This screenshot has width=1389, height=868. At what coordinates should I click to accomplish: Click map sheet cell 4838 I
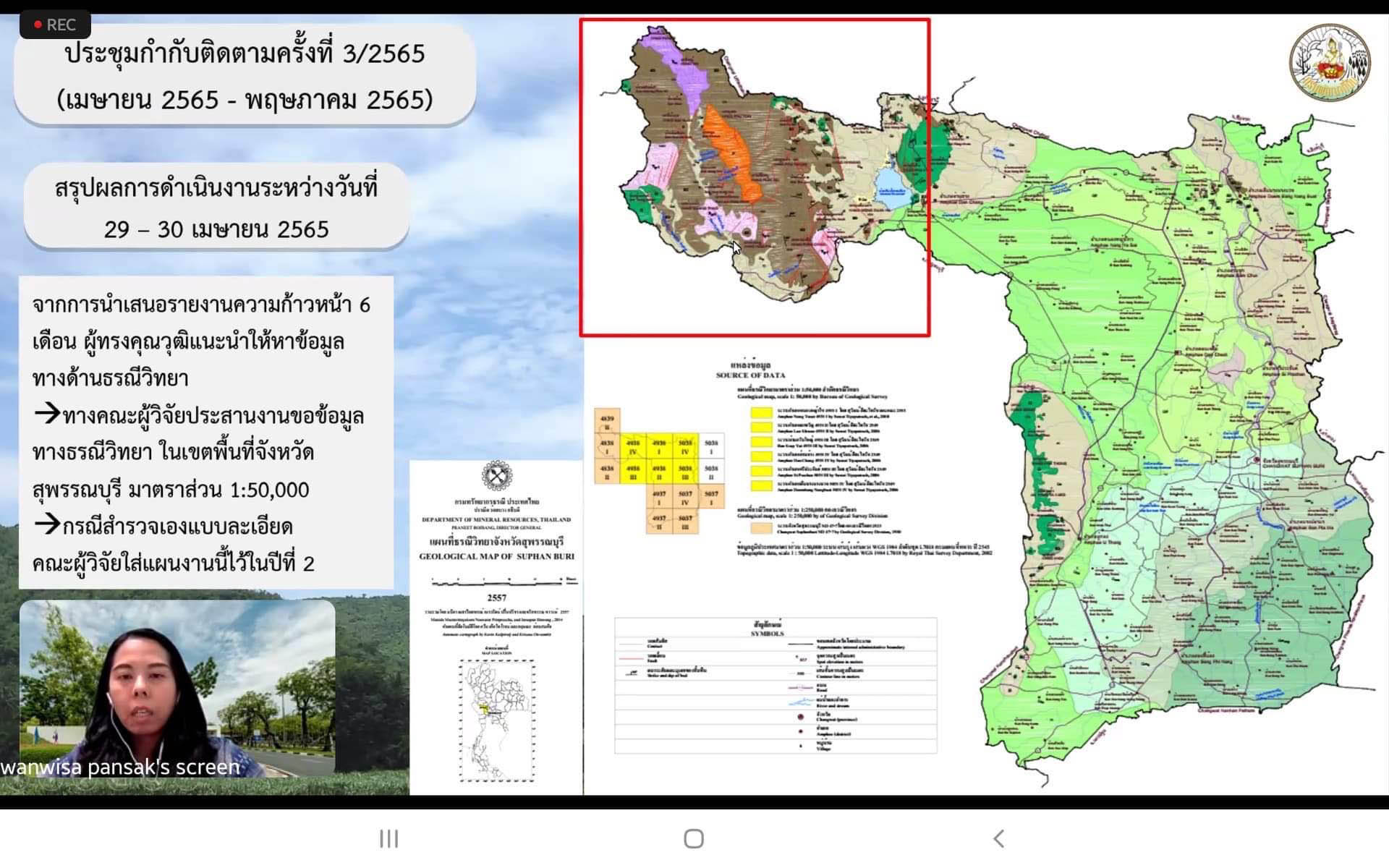(x=606, y=447)
